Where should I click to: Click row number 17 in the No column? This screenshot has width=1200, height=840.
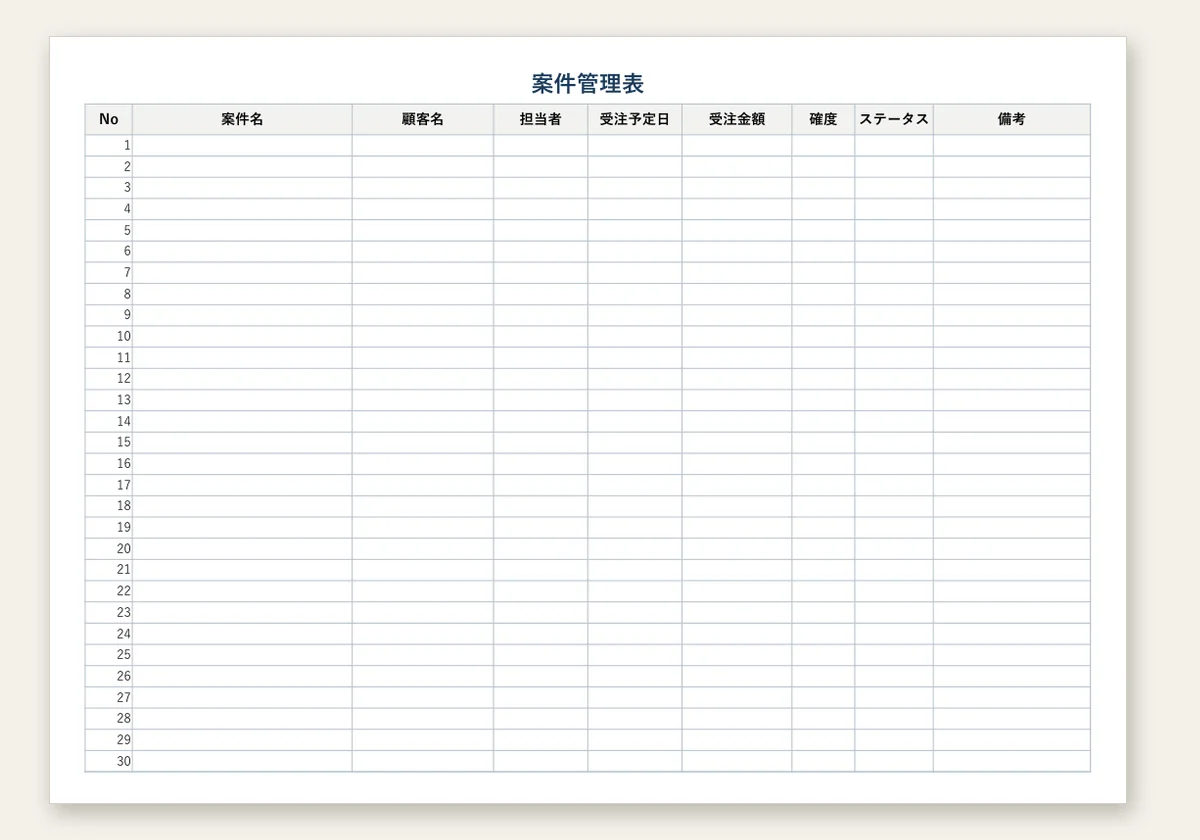(109, 485)
